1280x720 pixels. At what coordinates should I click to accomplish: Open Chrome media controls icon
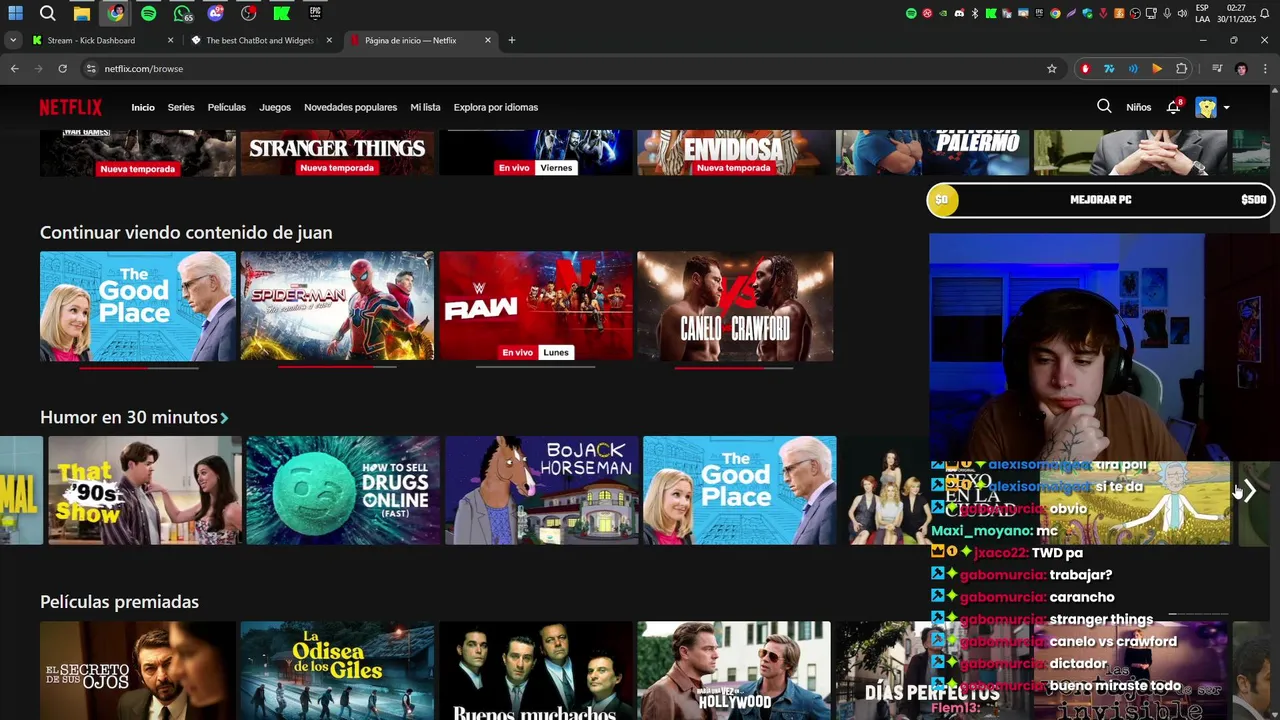pos(1217,69)
